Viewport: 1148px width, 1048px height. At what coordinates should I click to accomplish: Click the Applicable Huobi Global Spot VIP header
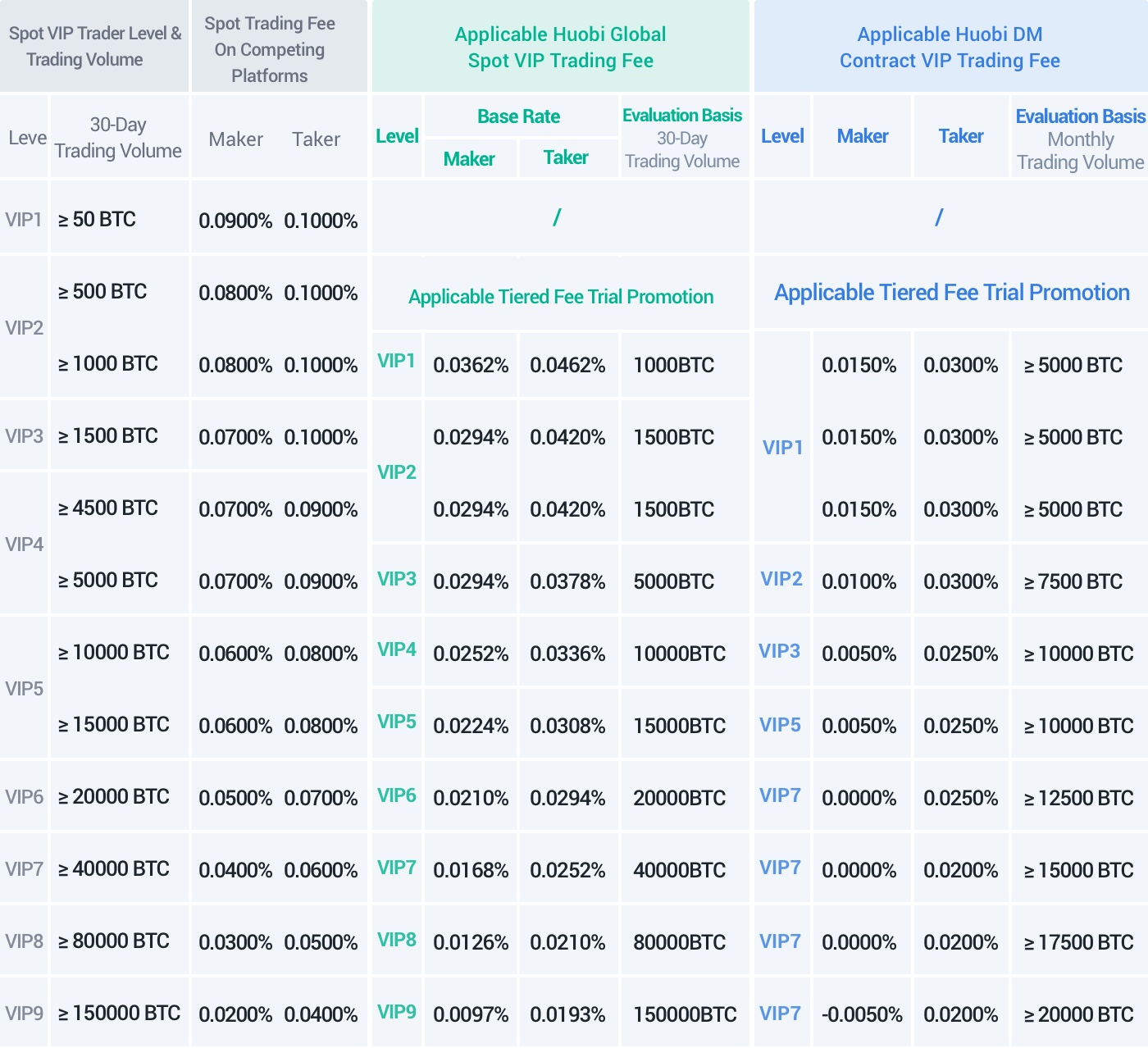pos(560,47)
